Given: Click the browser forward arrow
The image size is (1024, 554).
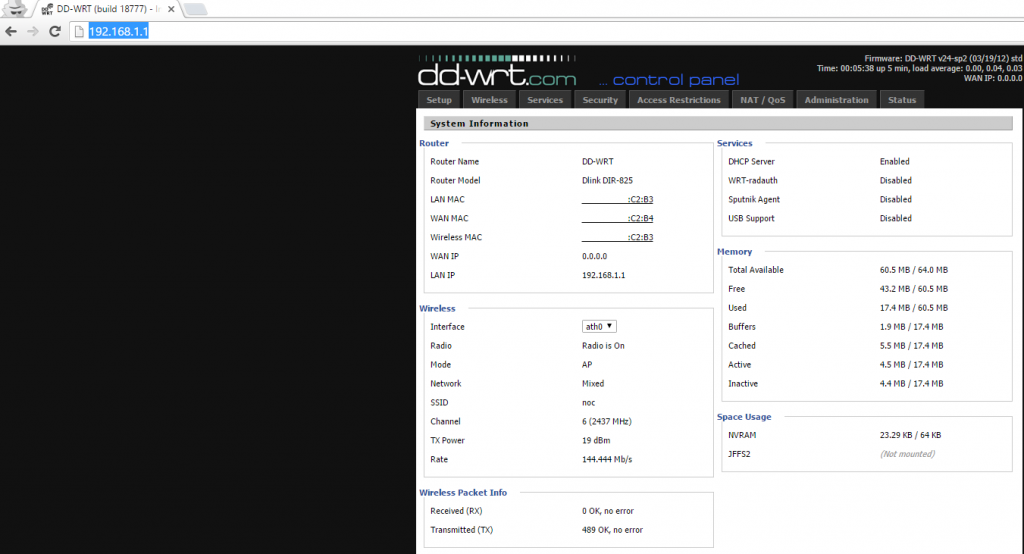Looking at the screenshot, I should coord(33,31).
